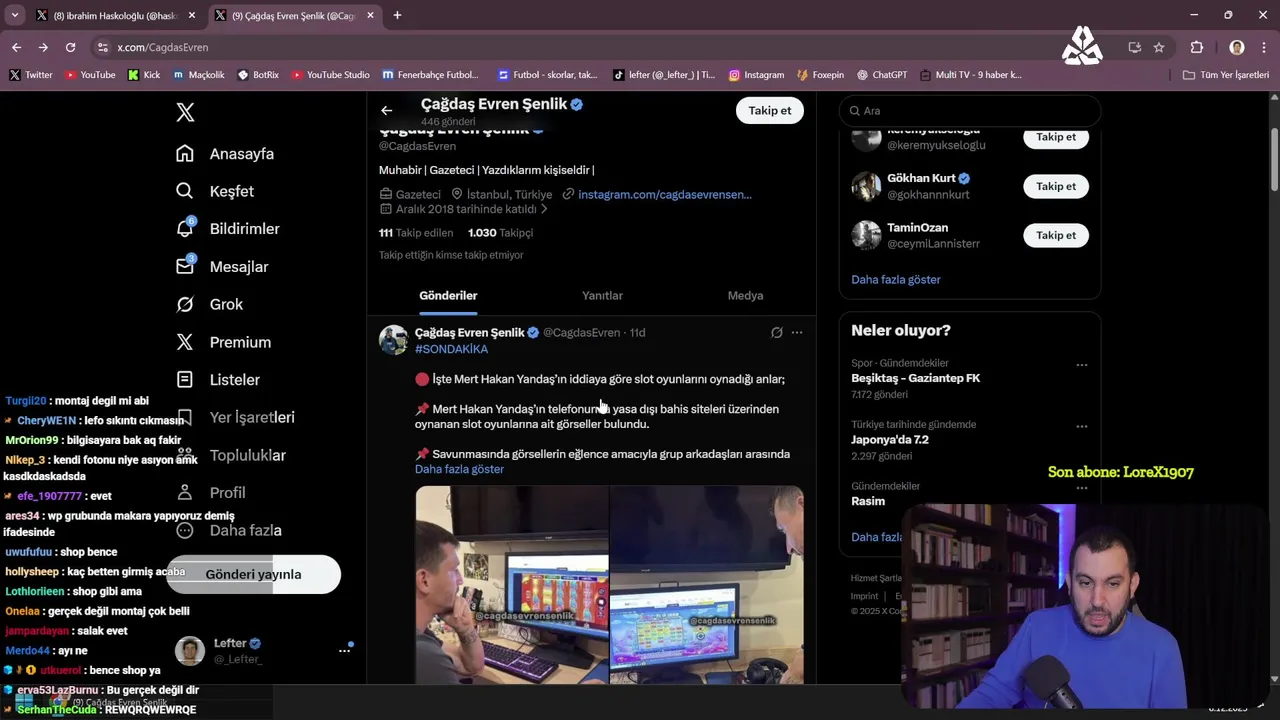Open Grok from the sidebar

[x=210, y=304]
